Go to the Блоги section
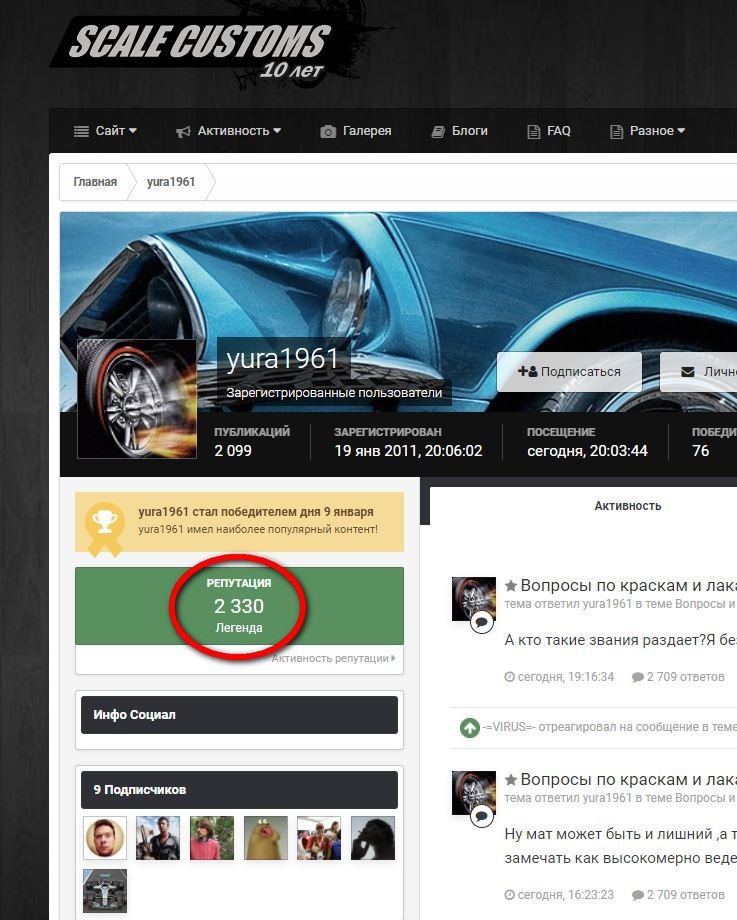This screenshot has width=737, height=920. pos(460,131)
